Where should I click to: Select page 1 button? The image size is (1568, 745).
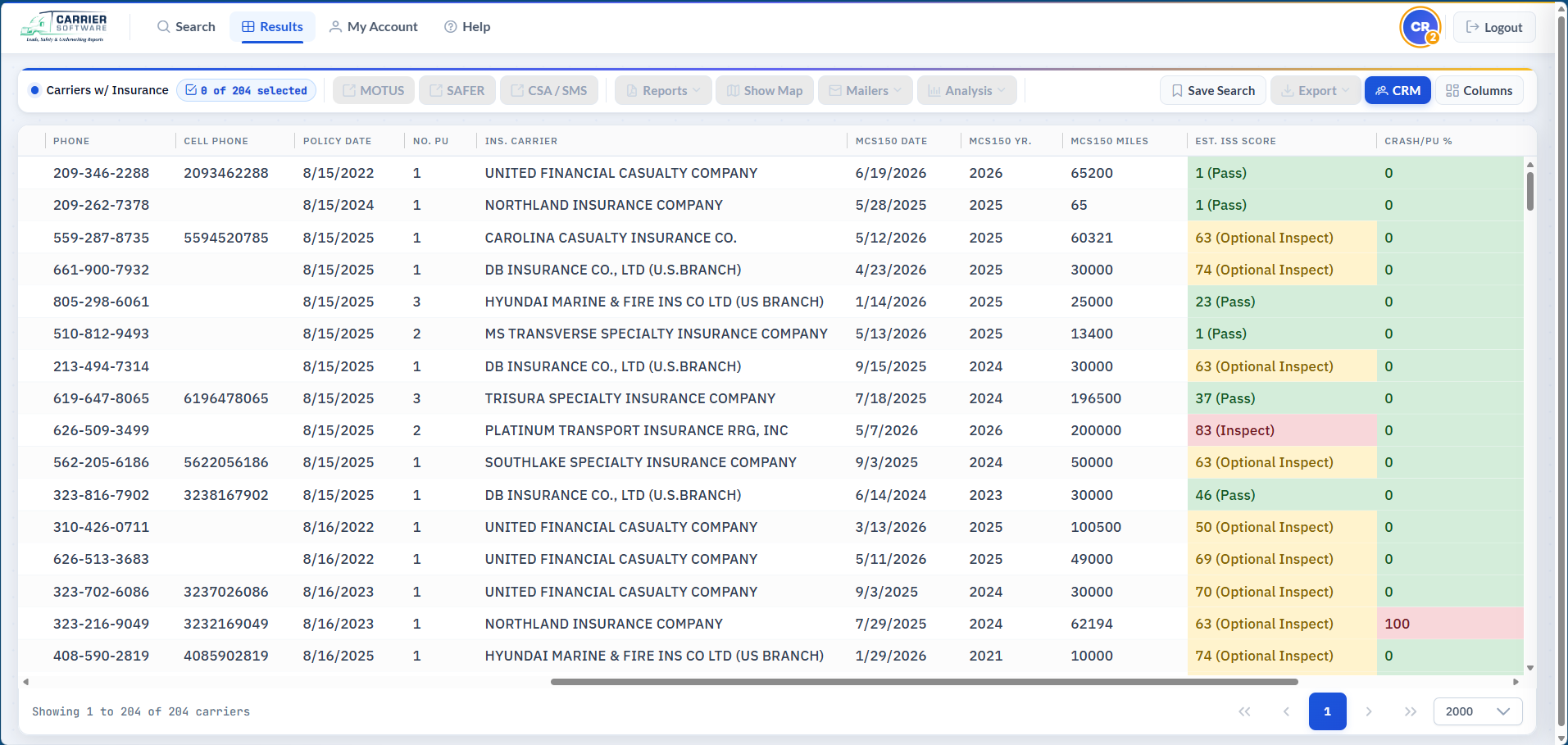1328,711
